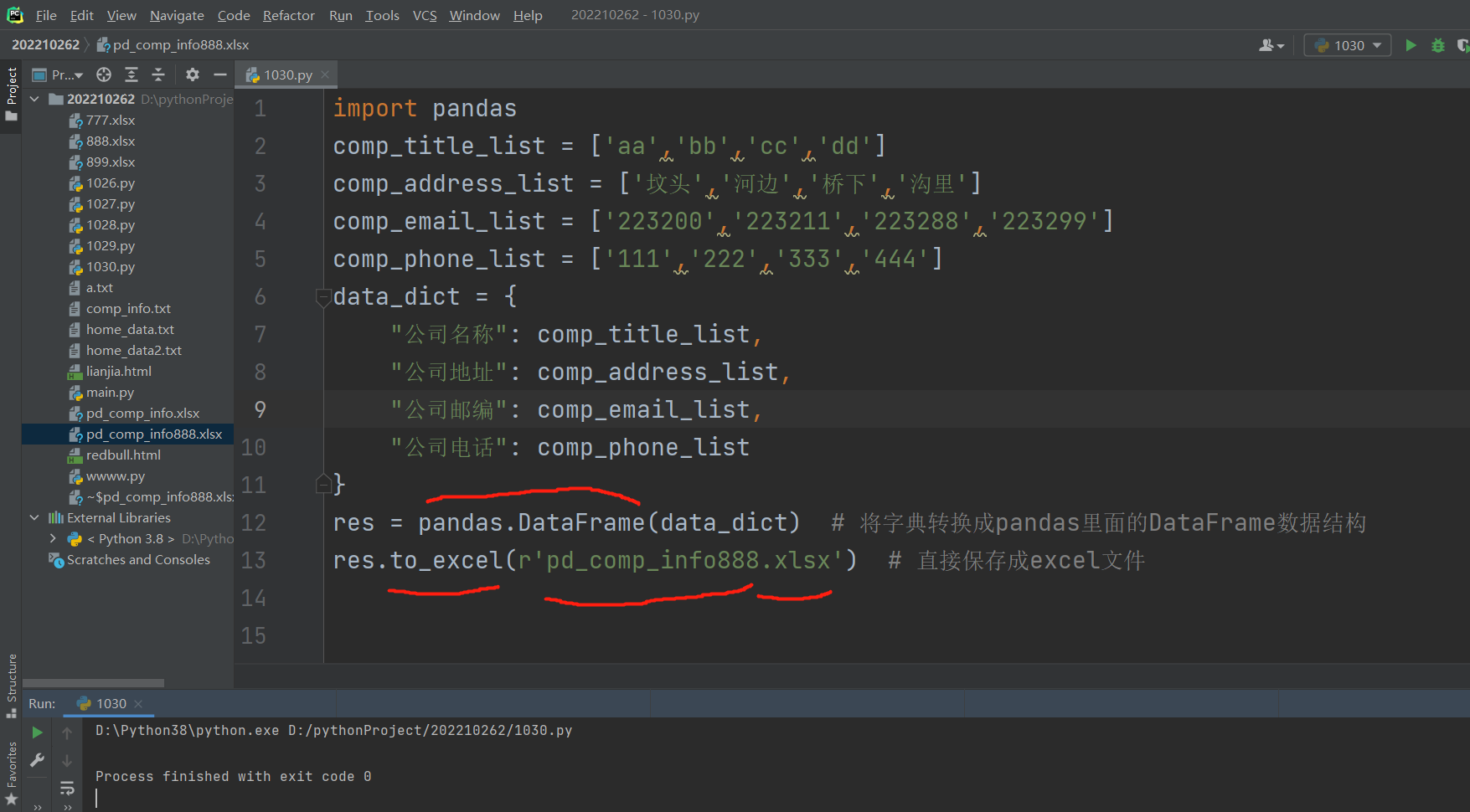Viewport: 1470px width, 812px height.
Task: Click the Project panel horizontal scrollbar
Action: point(94,683)
